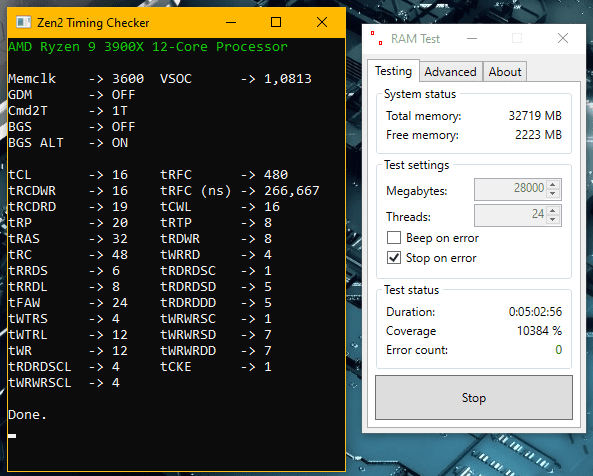Minimize the RAM Test window
Viewport: 593px width, 476px height.
tap(472, 38)
